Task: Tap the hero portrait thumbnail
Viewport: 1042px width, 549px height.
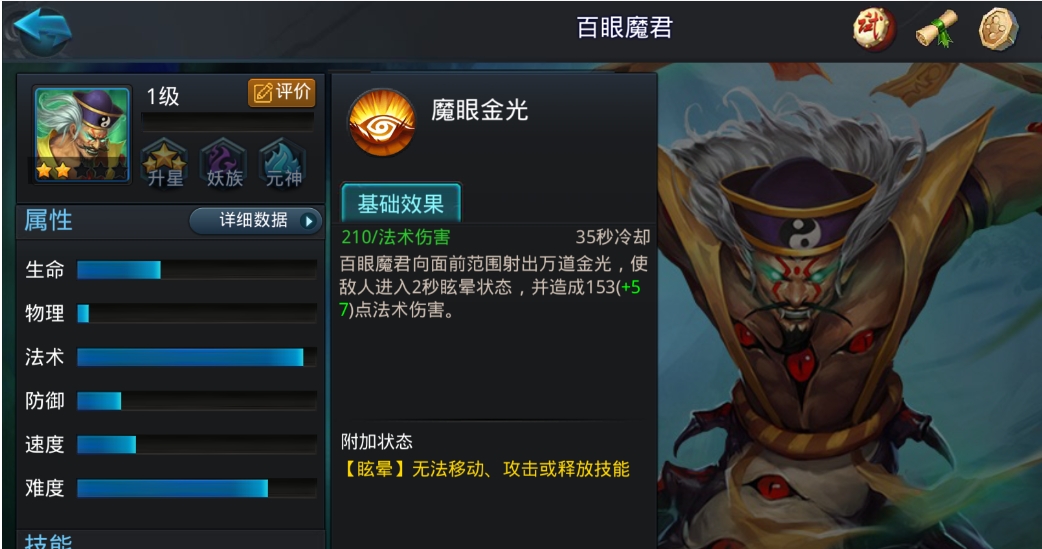Action: 82,135
